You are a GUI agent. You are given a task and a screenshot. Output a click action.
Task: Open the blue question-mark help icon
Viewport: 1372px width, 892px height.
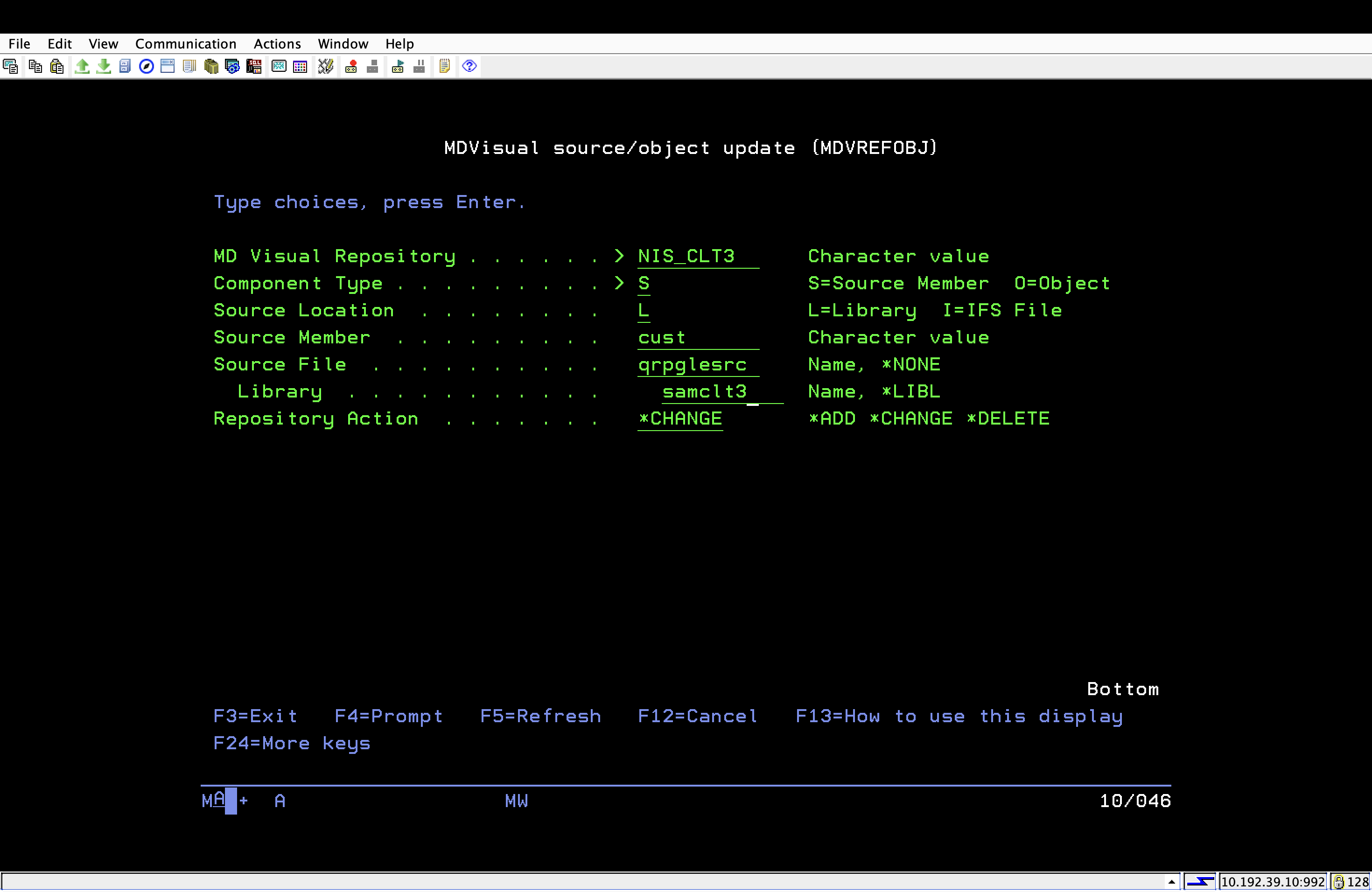pyautogui.click(x=469, y=66)
